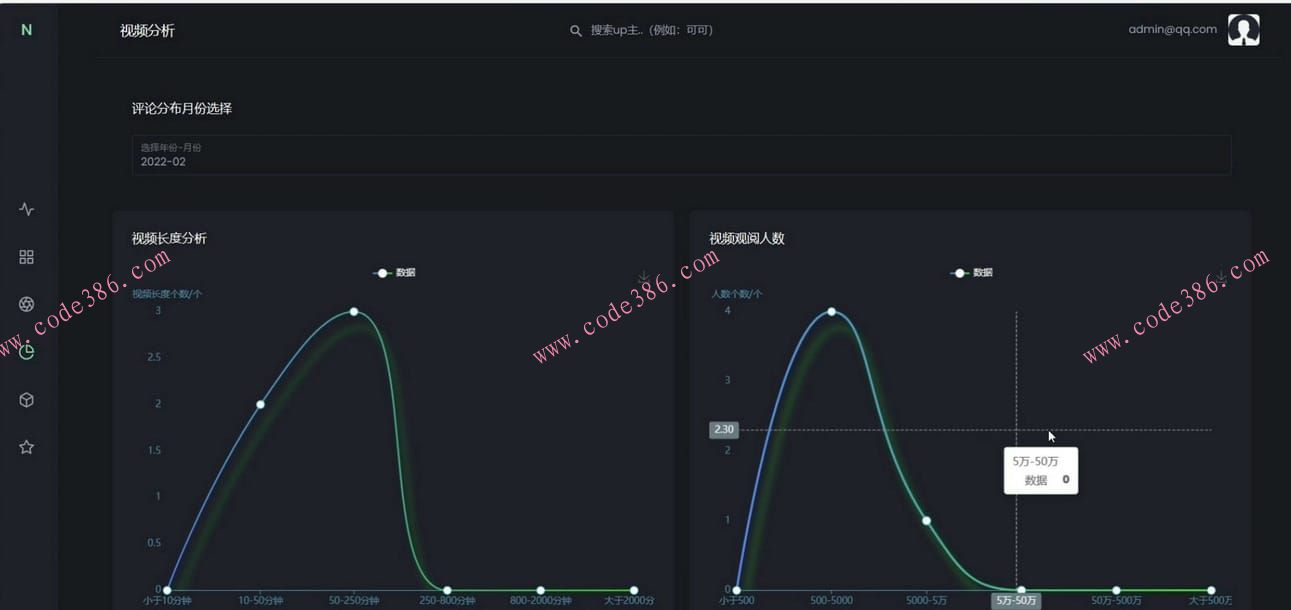Open the activity pulse sidebar icon
The width and height of the screenshot is (1291, 610).
[x=27, y=209]
